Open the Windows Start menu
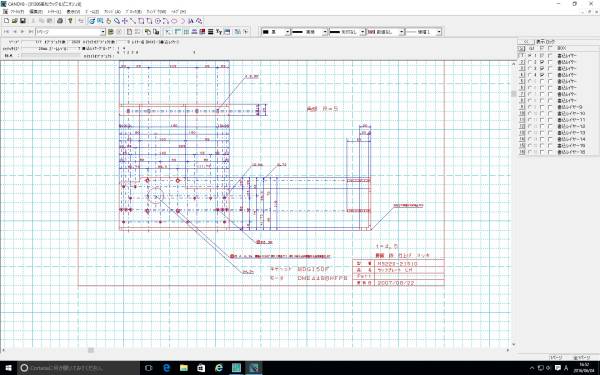Image resolution: width=600 pixels, height=375 pixels. (x=8, y=368)
